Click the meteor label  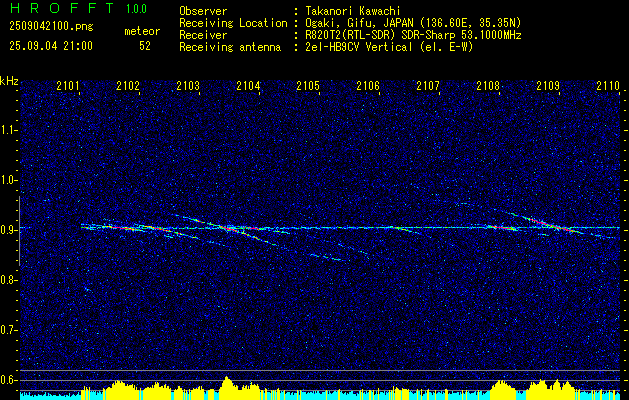coord(142,31)
